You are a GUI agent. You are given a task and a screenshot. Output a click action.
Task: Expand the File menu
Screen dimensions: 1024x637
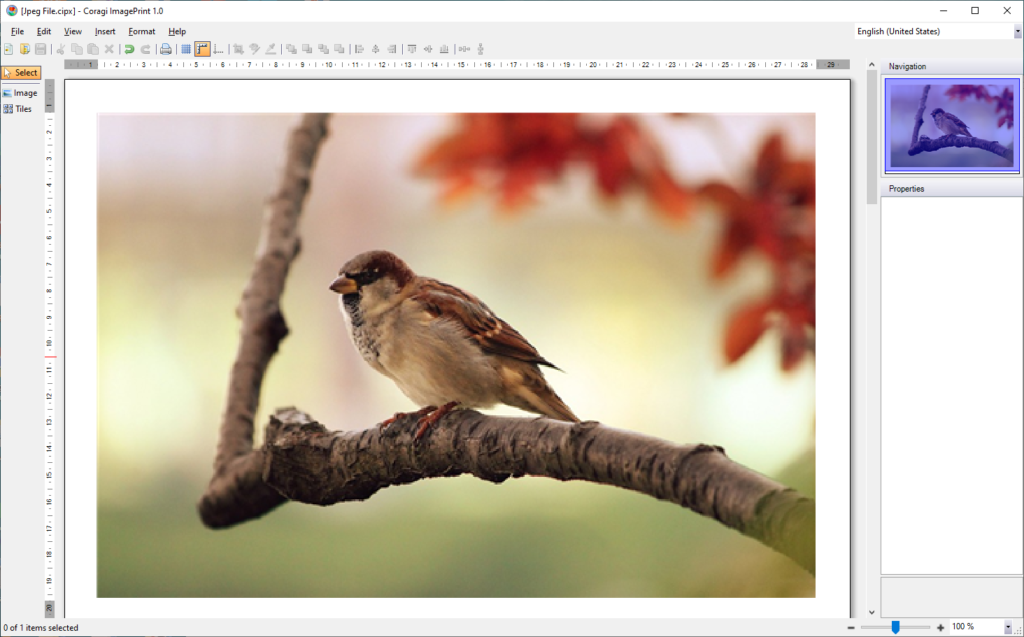coord(16,31)
